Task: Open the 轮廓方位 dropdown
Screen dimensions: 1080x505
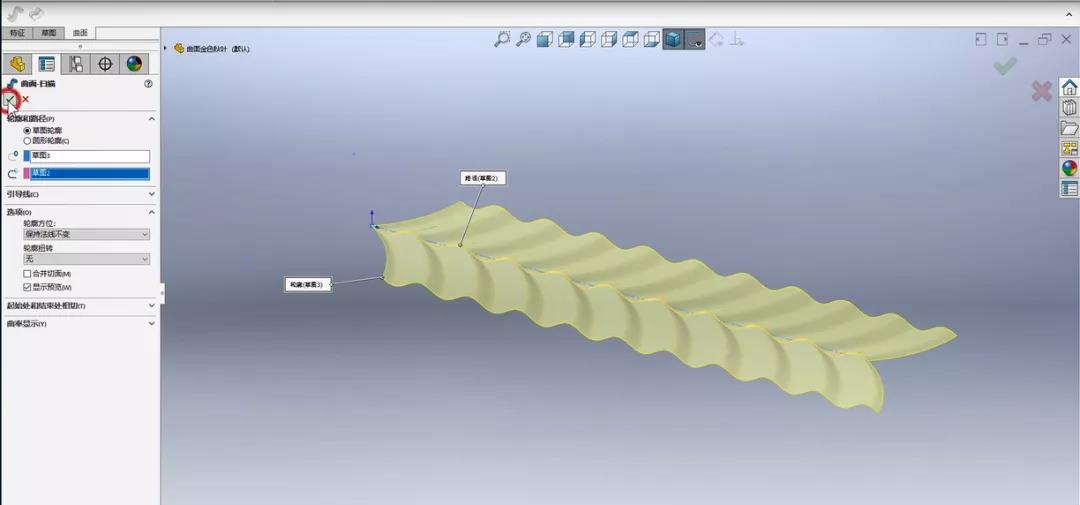Action: click(87, 234)
